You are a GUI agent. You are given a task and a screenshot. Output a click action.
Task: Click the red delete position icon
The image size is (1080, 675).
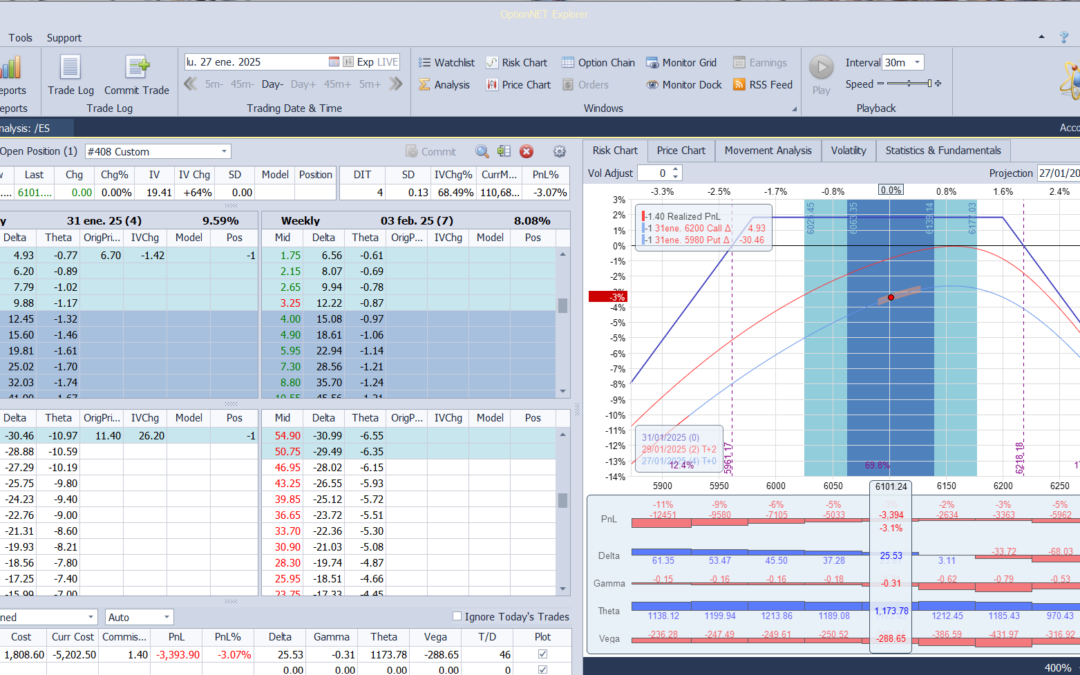pyautogui.click(x=526, y=152)
